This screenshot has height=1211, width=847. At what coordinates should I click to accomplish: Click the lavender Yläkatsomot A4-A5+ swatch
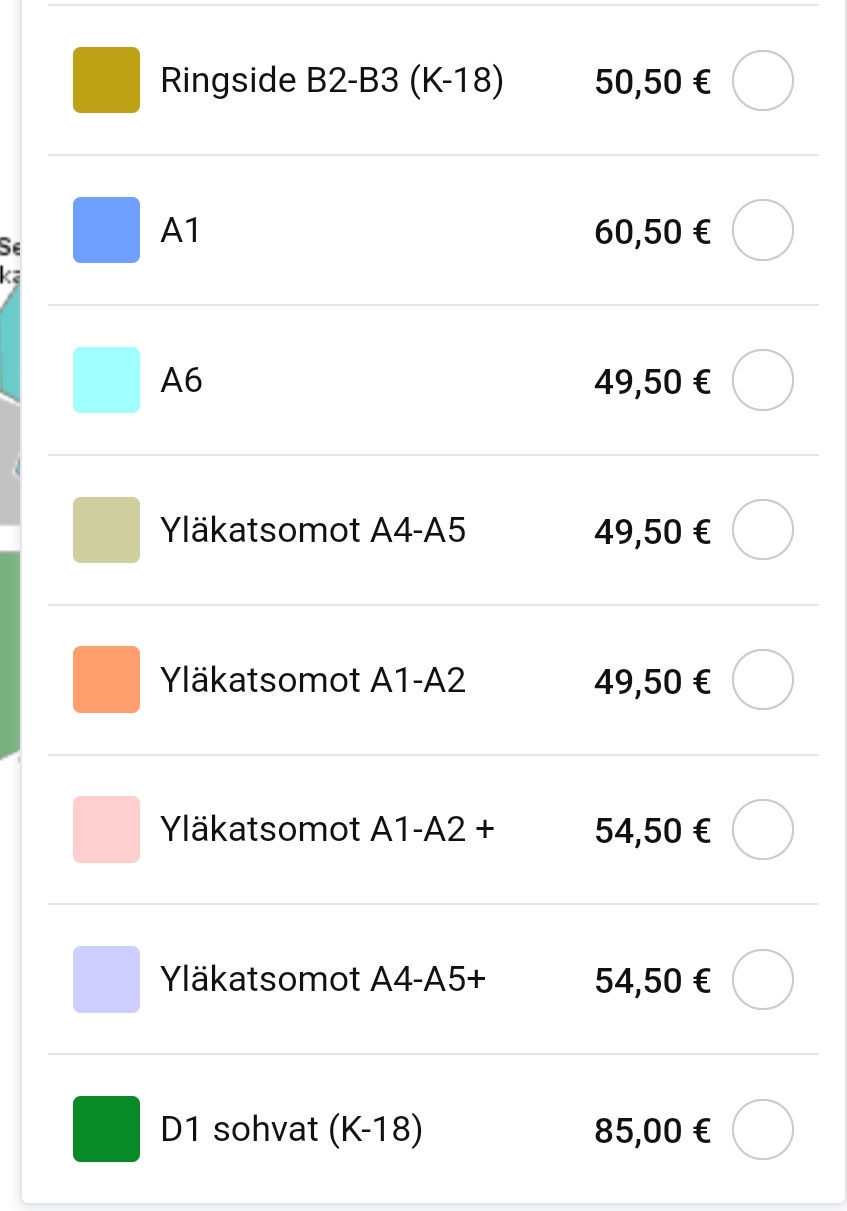[x=106, y=980]
